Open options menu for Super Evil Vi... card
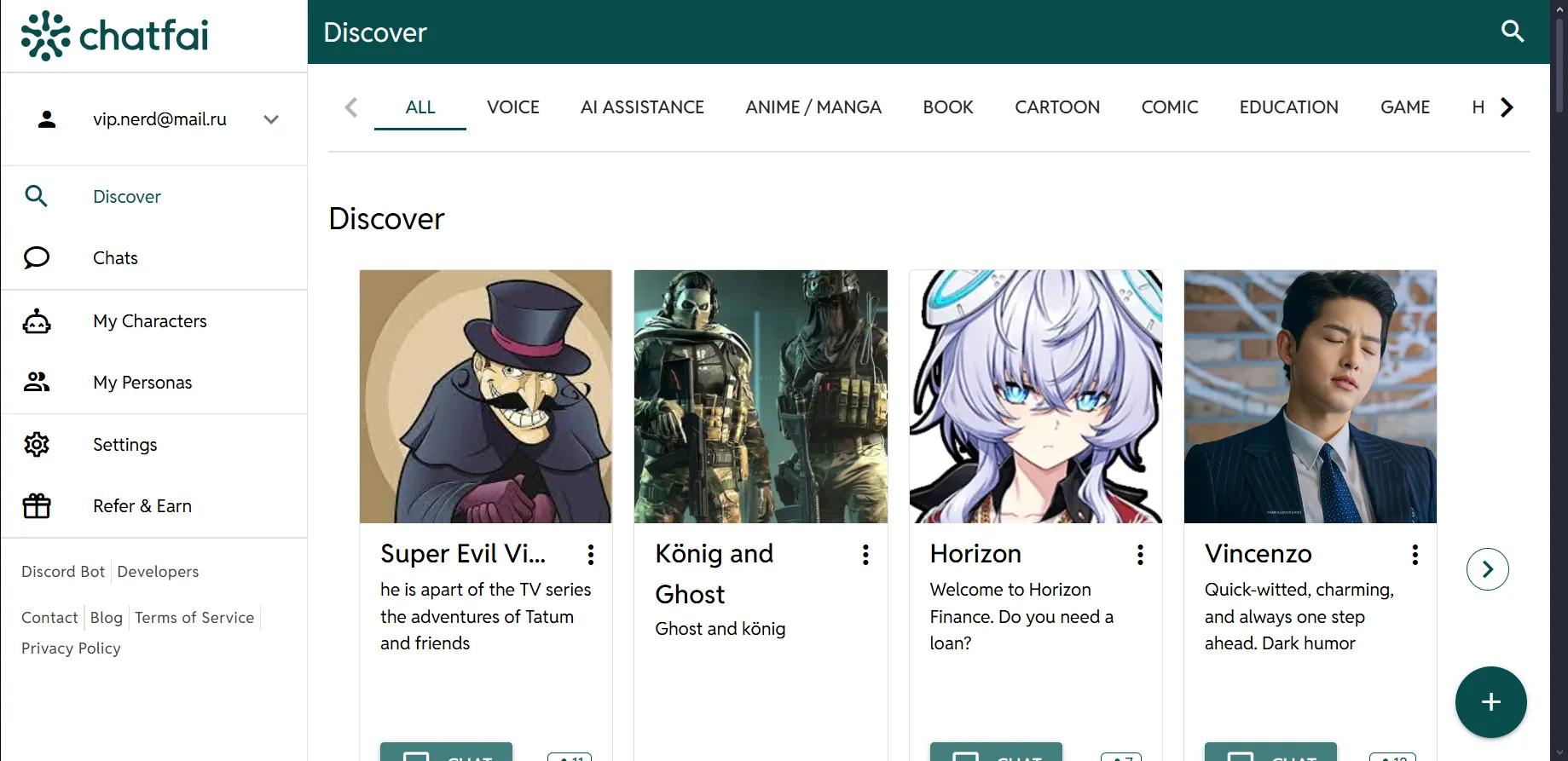This screenshot has width=1568, height=761. (591, 555)
